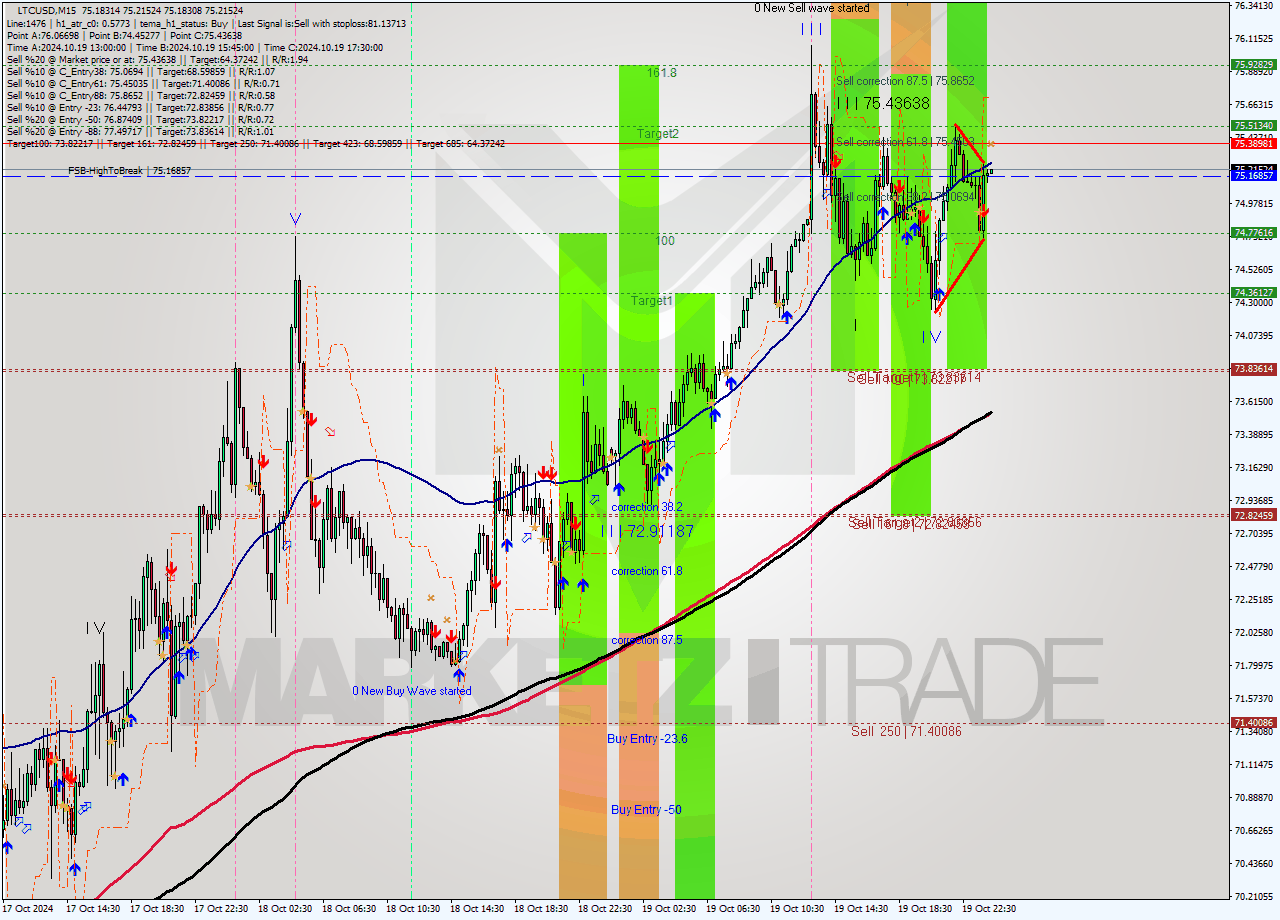Click the red 75.38981 price tag

[x=1253, y=144]
